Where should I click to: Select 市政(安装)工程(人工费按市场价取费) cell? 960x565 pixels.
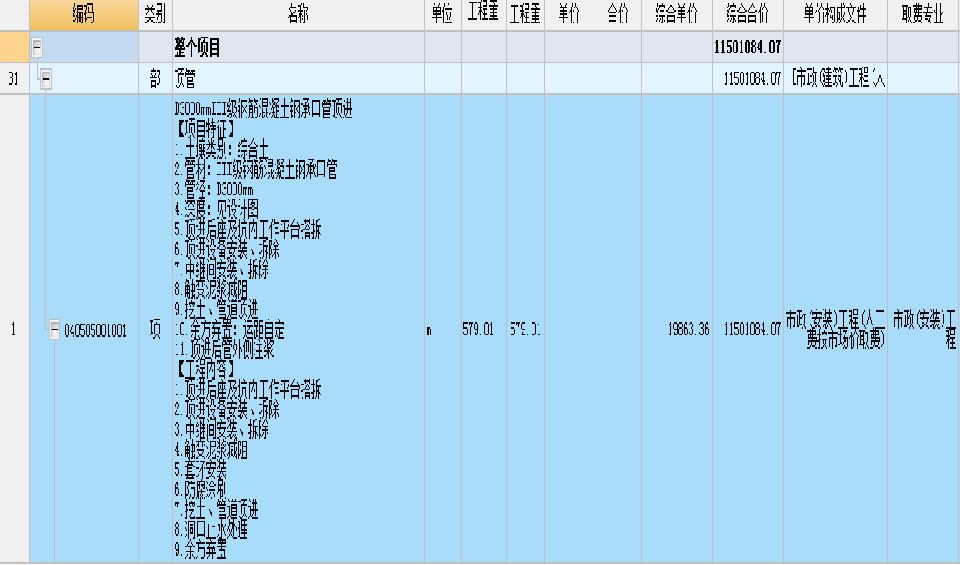(835, 329)
